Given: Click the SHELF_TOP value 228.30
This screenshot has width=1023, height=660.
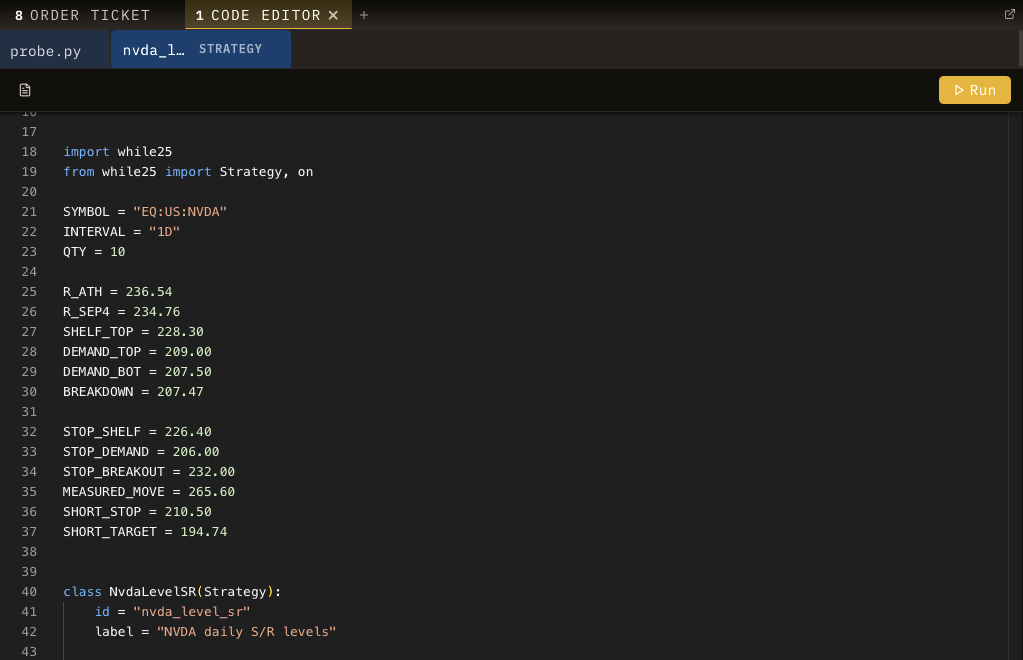Looking at the screenshot, I should click(x=180, y=331).
